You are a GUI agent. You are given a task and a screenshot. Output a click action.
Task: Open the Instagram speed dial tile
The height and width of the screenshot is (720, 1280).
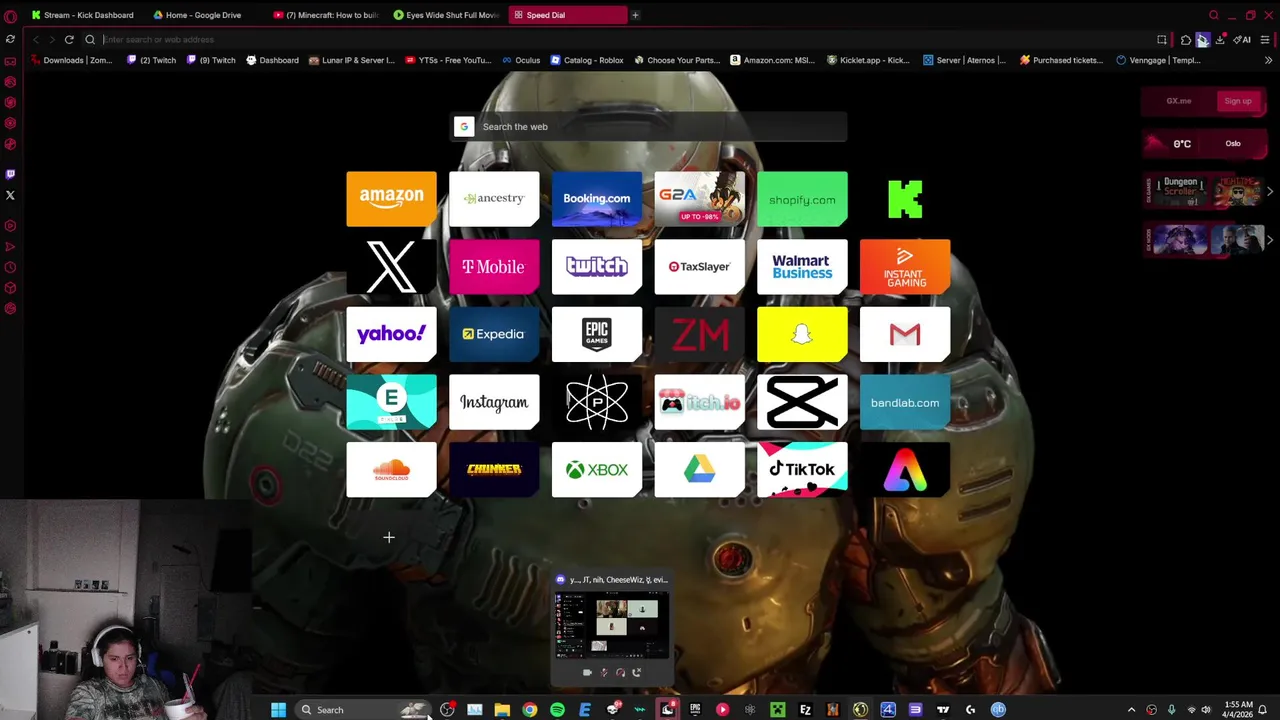tap(494, 402)
